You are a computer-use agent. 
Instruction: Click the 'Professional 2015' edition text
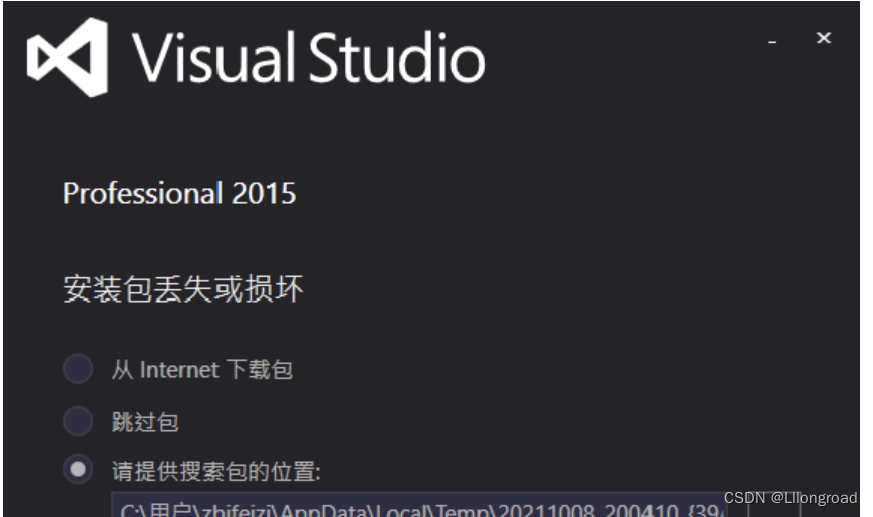coord(179,194)
